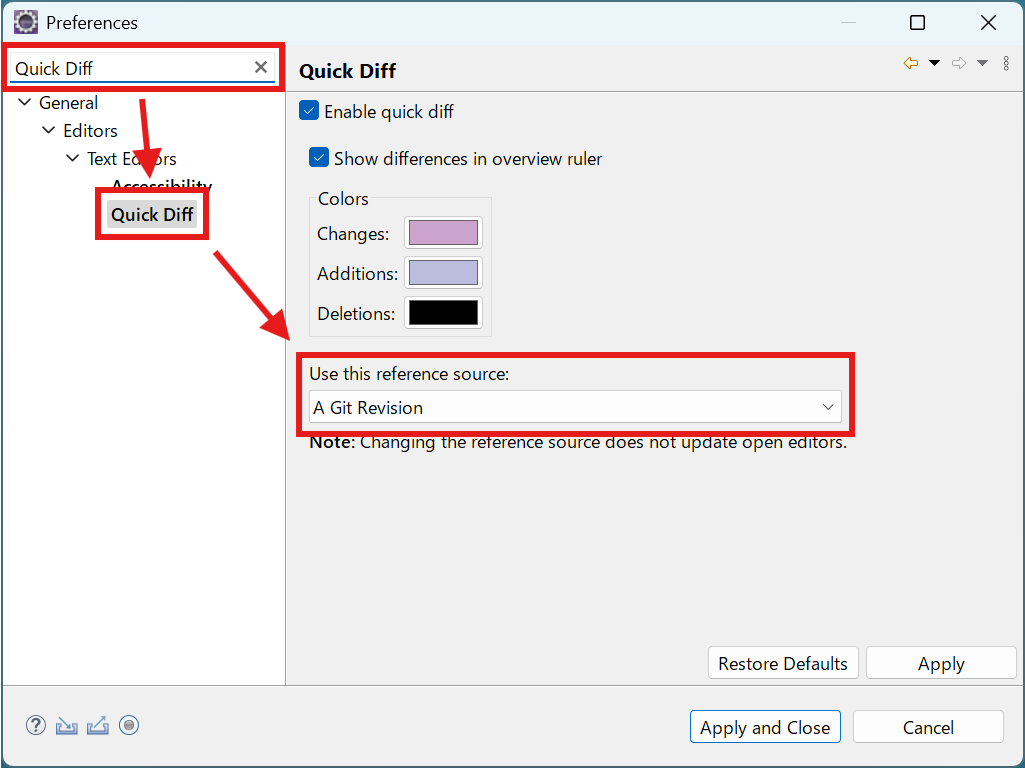
Task: Open the import preferences icon
Action: pos(66,725)
